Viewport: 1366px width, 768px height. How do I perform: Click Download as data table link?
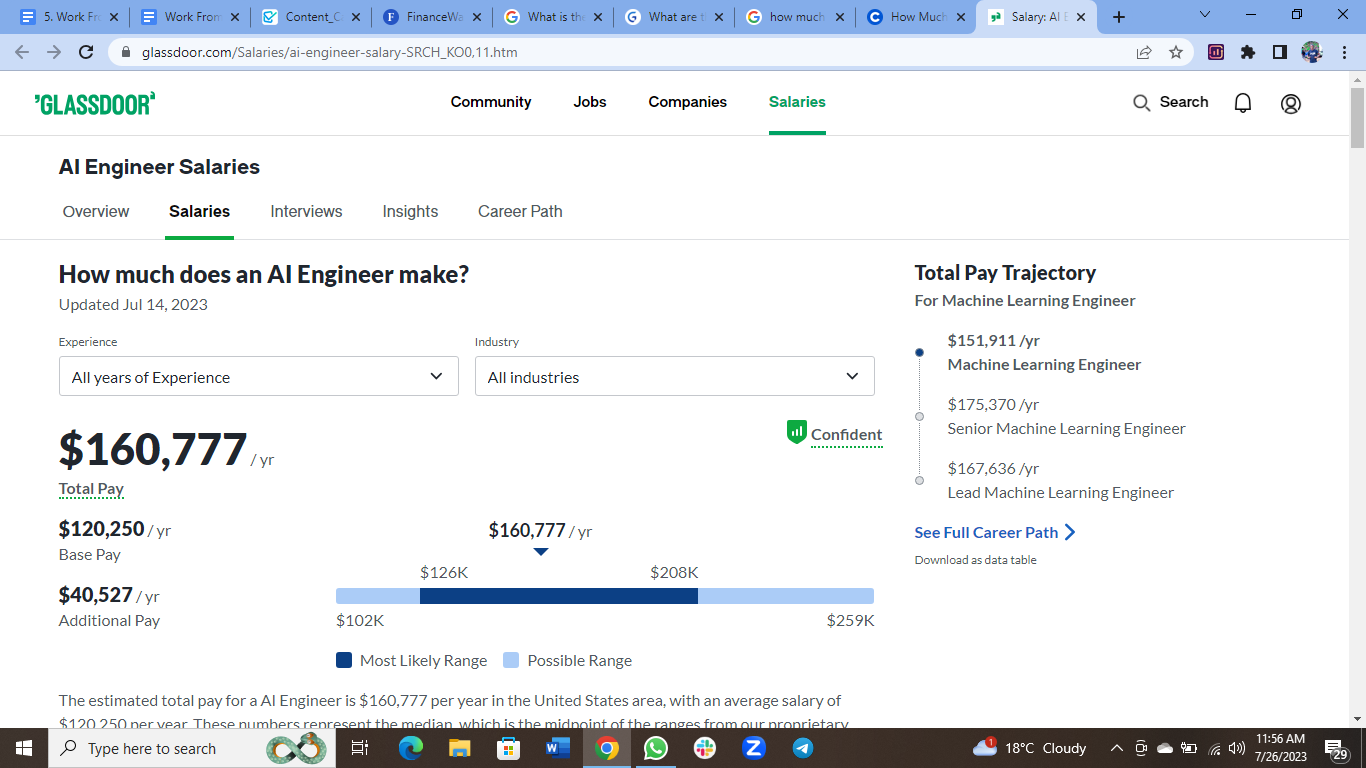pyautogui.click(x=975, y=560)
